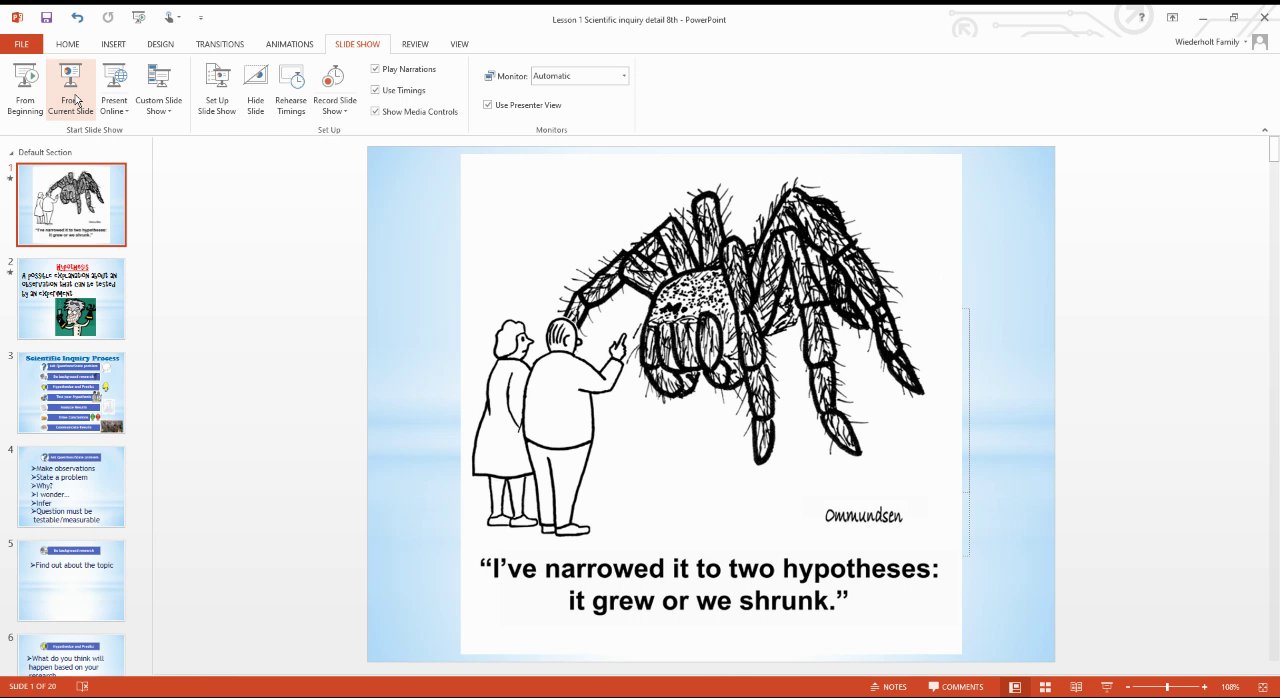Start Slide Show from status bar icon
This screenshot has width=1280, height=698.
[x=1106, y=687]
